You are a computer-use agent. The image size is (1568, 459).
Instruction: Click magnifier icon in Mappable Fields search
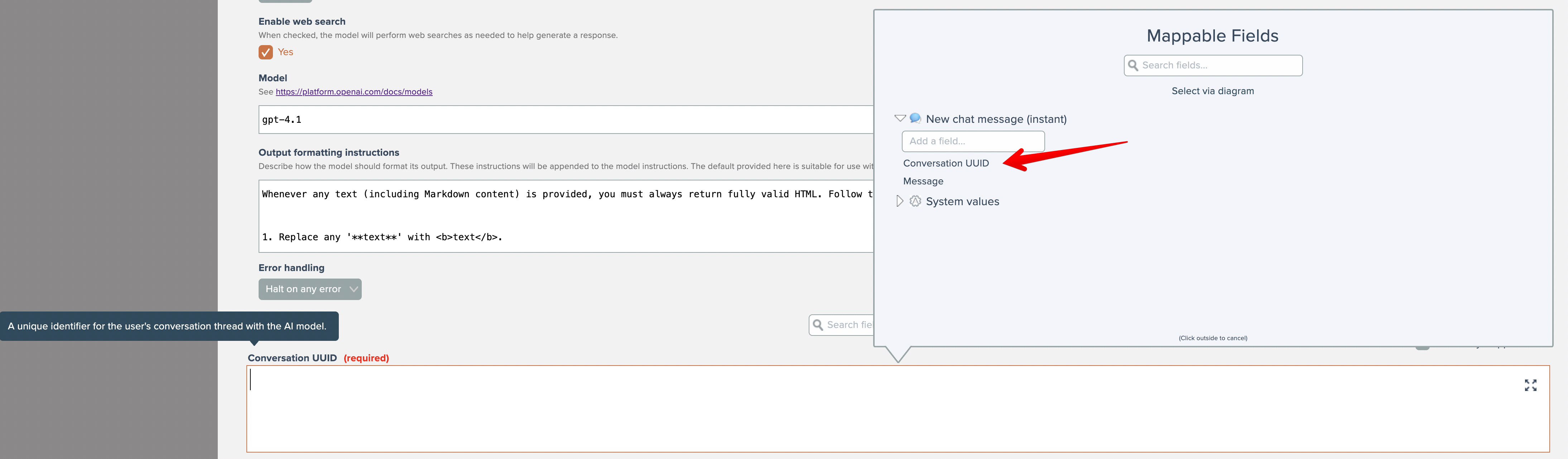pos(1133,65)
